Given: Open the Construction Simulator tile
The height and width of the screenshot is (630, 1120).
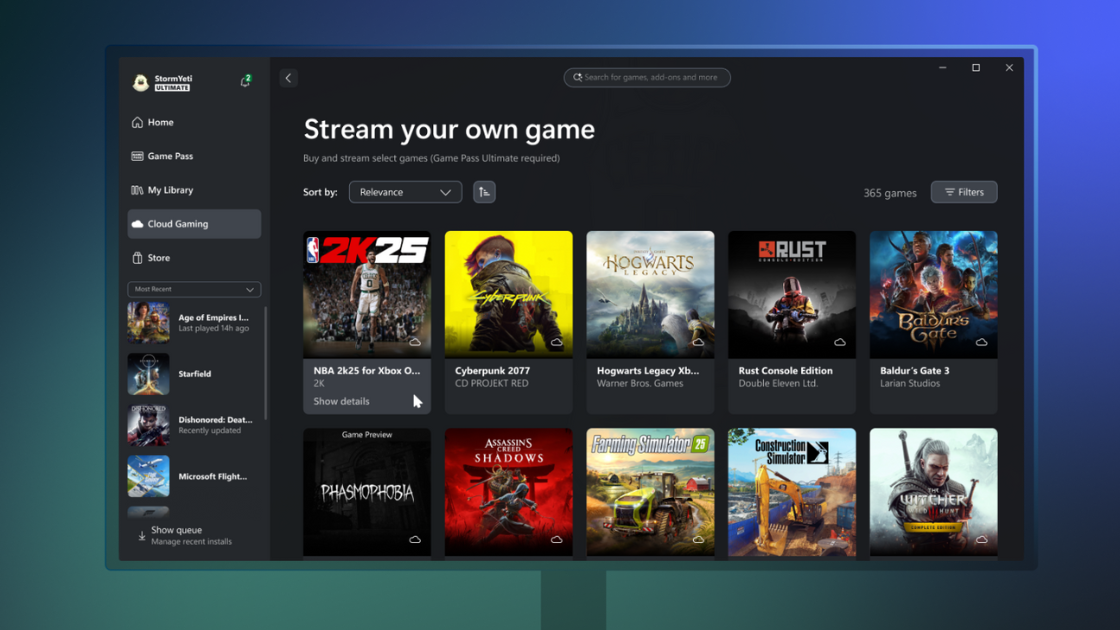Looking at the screenshot, I should pyautogui.click(x=792, y=492).
